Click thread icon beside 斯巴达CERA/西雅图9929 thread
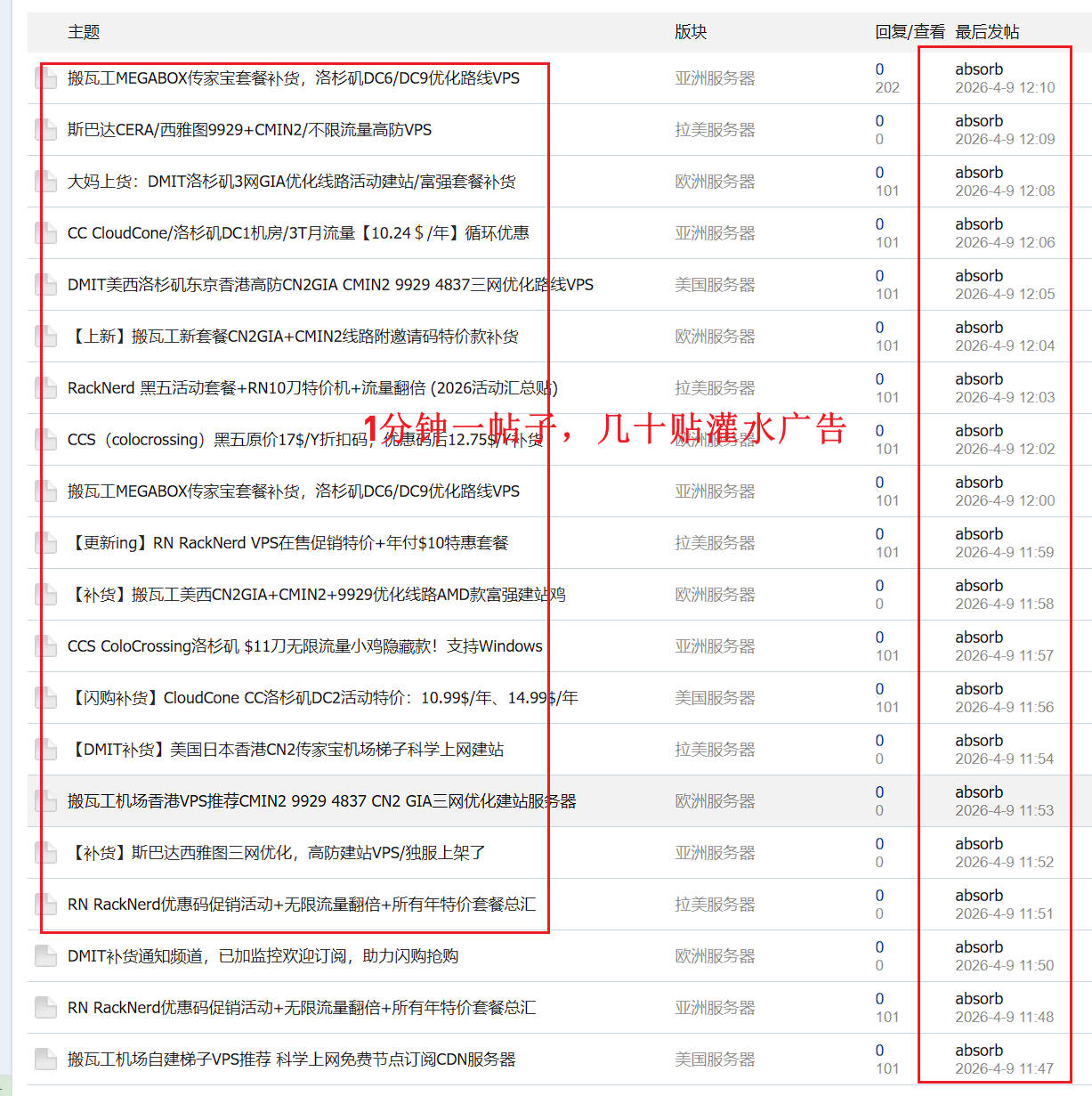Screen dimensions: 1092x1096 (45, 130)
